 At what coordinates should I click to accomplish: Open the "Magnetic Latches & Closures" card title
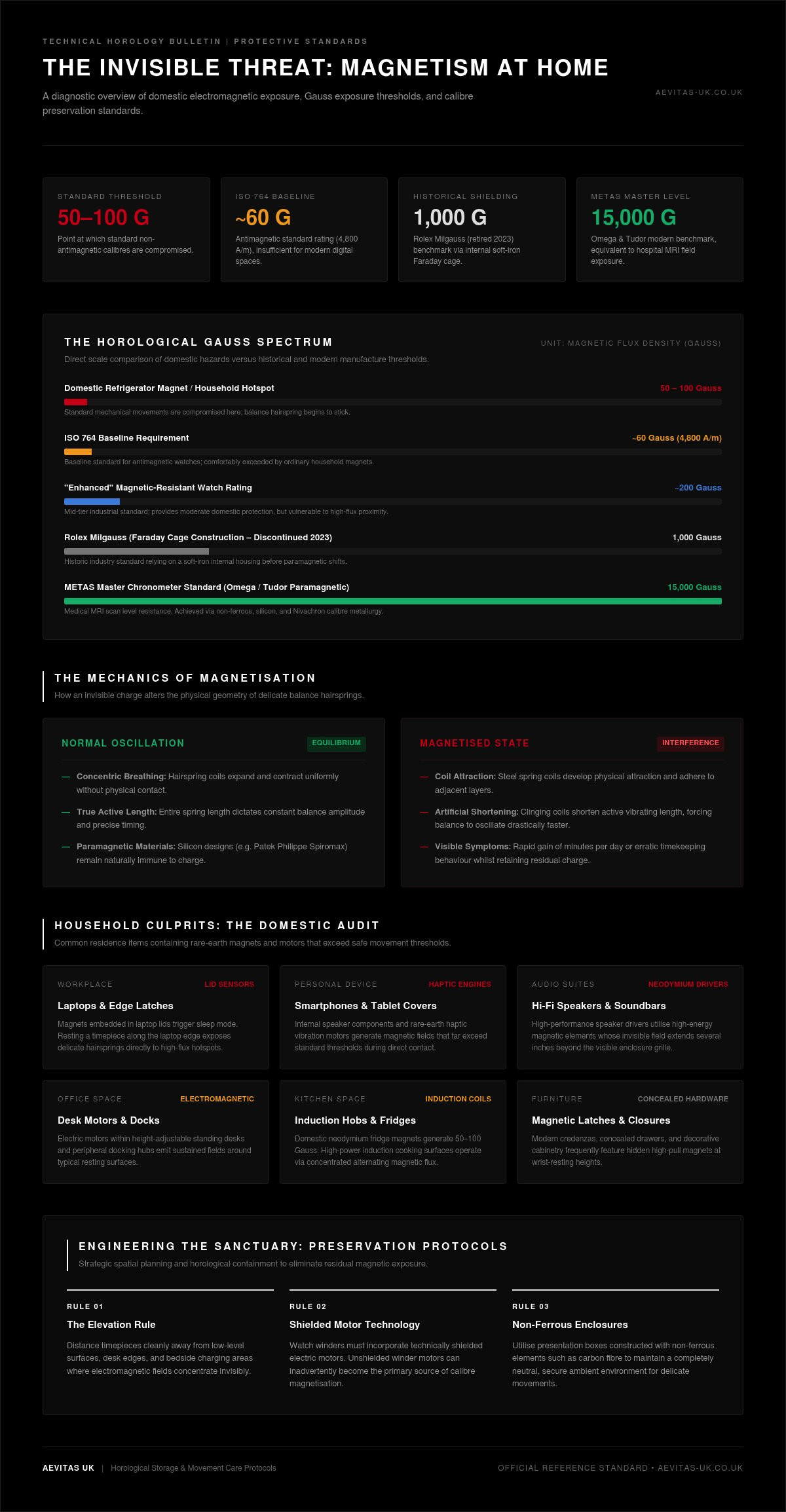[601, 1120]
